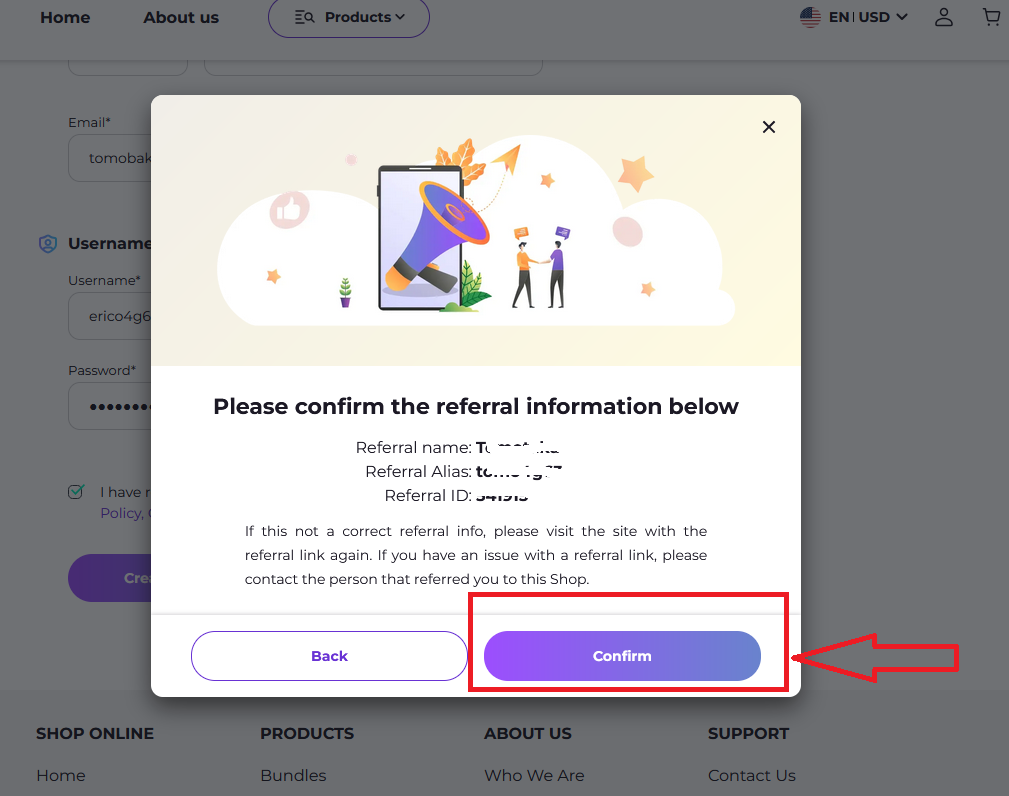Visit the Bundles footer link
Screen dimensions: 1009x796
[293, 775]
